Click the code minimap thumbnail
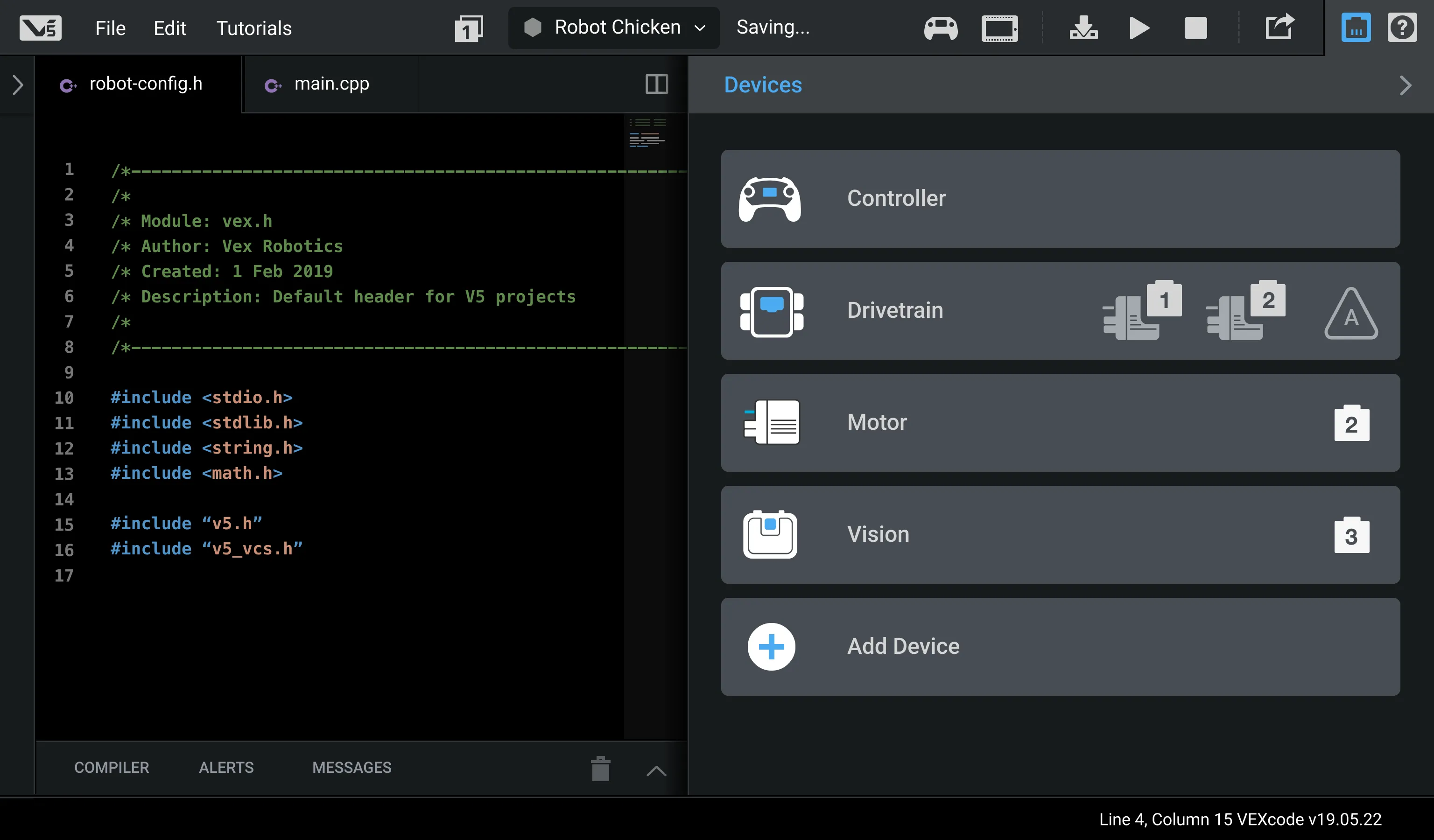The height and width of the screenshot is (840, 1434). (647, 133)
